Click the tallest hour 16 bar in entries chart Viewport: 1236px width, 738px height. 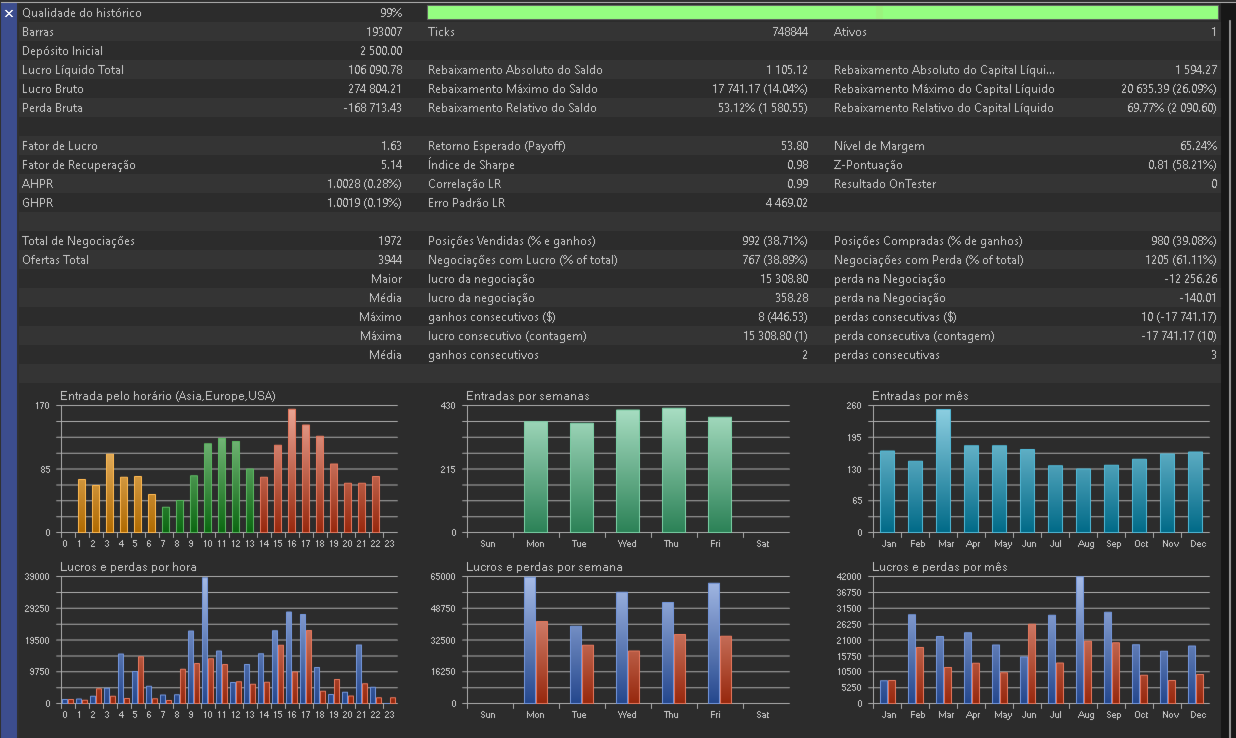click(x=292, y=470)
